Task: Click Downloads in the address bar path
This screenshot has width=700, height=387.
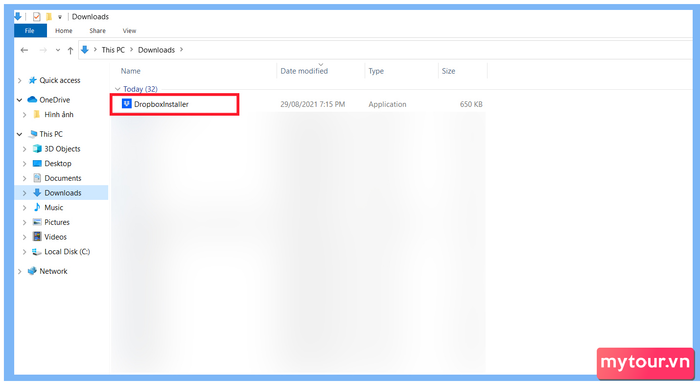Action: (x=156, y=50)
